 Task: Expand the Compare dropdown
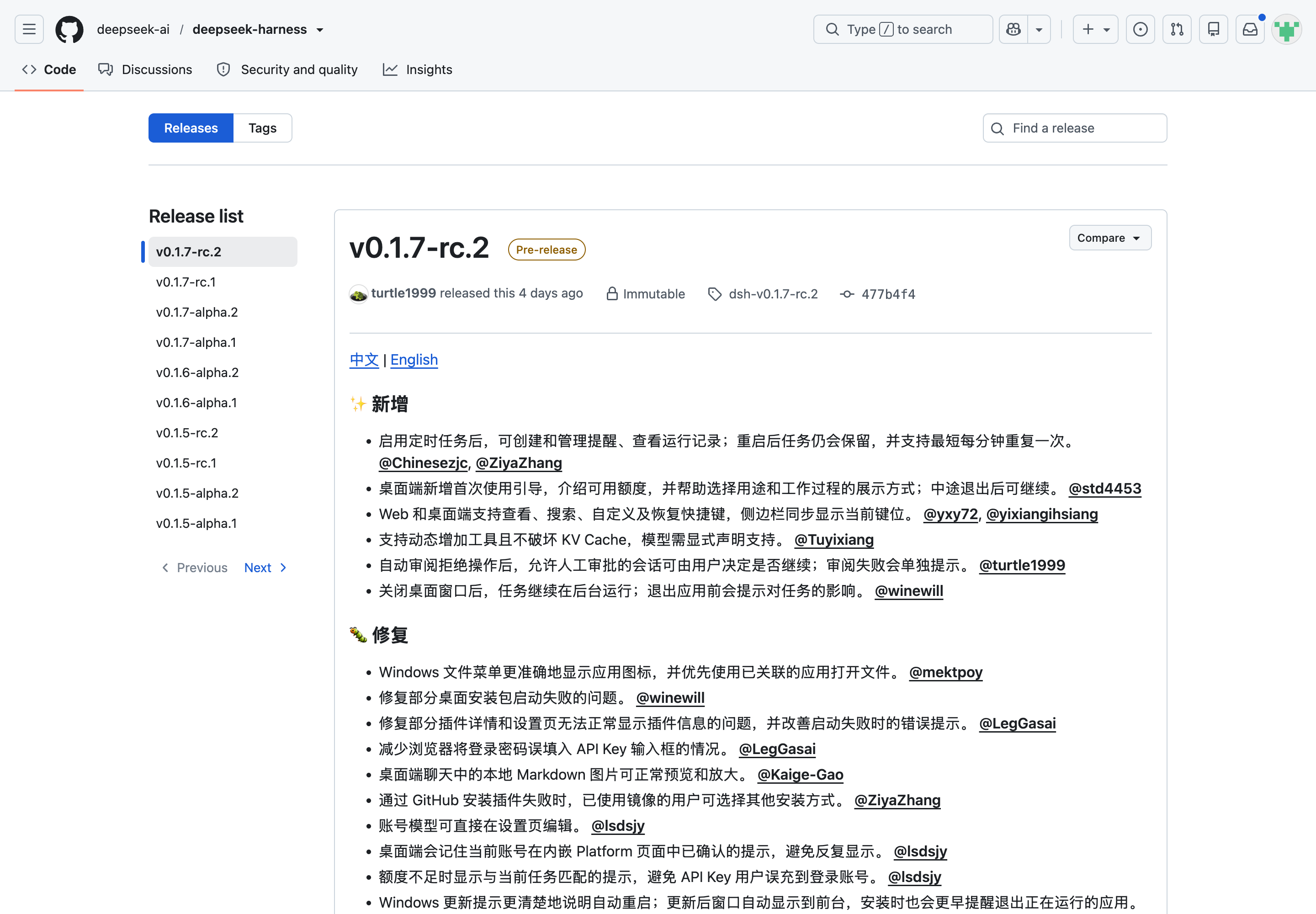coord(1110,238)
